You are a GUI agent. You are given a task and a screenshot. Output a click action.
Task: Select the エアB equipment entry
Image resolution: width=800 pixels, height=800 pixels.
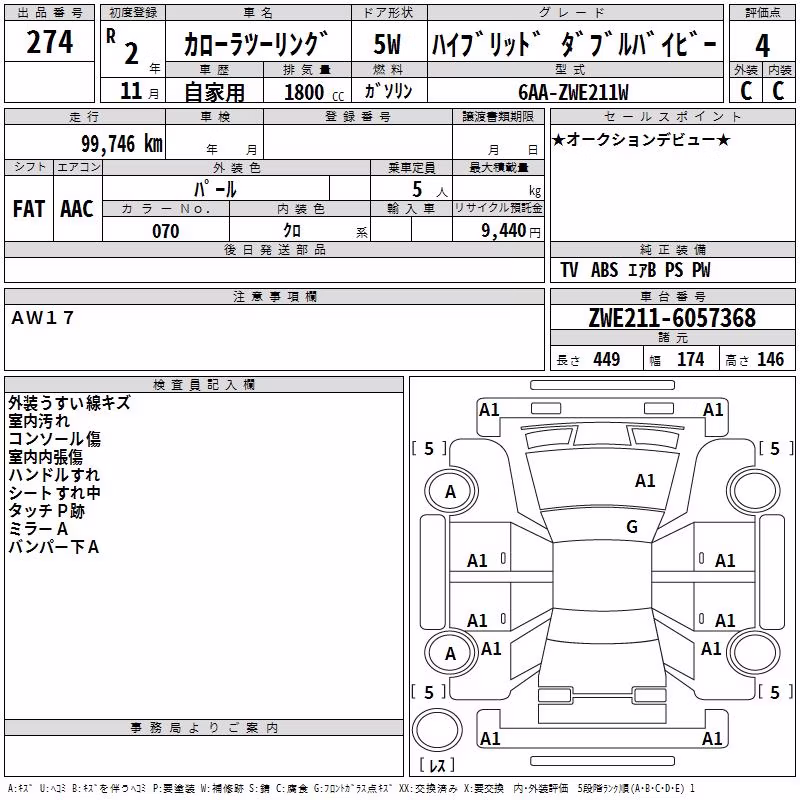[642, 270]
